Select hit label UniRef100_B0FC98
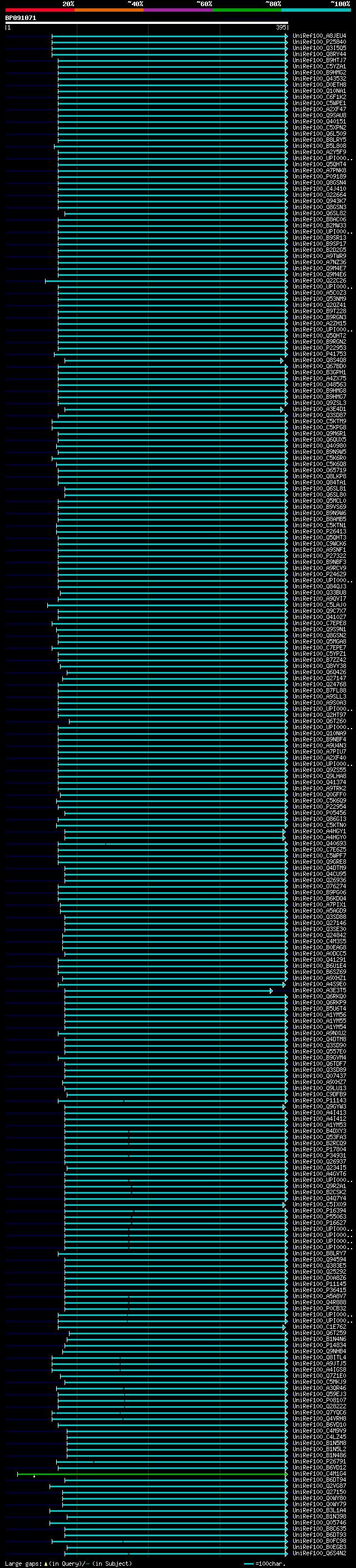Viewport: 356px width, 1568px height. click(x=319, y=1541)
